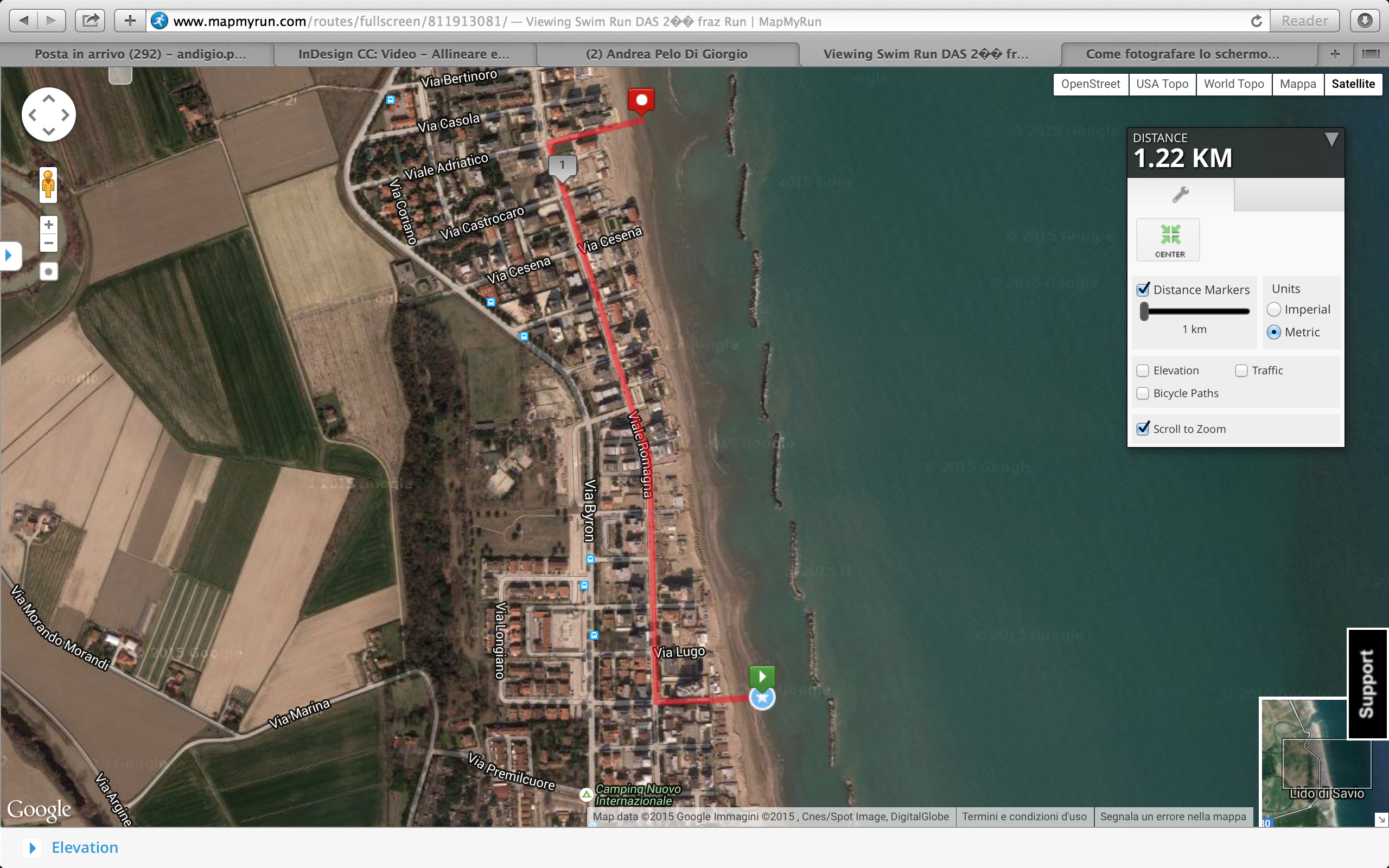Viewport: 1389px width, 868px height.
Task: Show all tabs overview icon
Action: click(1371, 54)
